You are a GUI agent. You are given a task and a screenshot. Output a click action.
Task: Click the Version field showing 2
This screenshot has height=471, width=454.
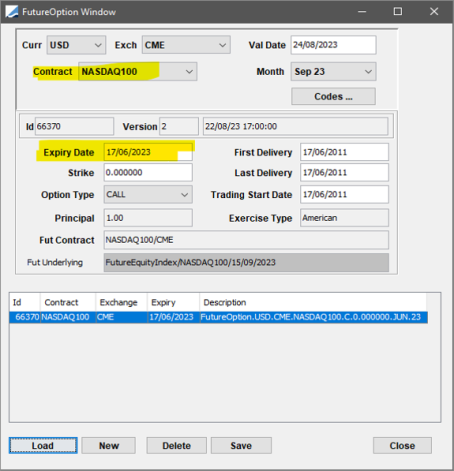[179, 126]
